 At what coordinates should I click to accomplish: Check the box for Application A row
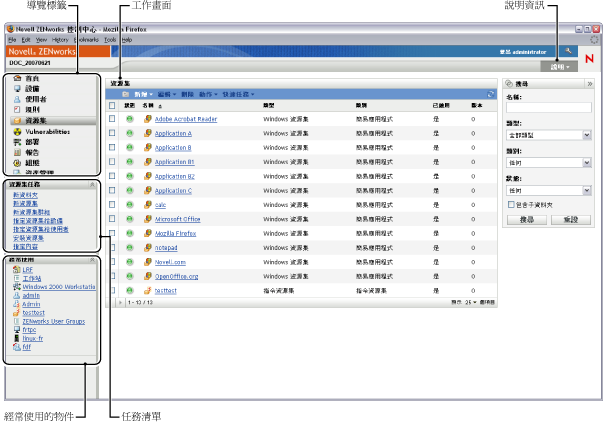tap(112, 133)
